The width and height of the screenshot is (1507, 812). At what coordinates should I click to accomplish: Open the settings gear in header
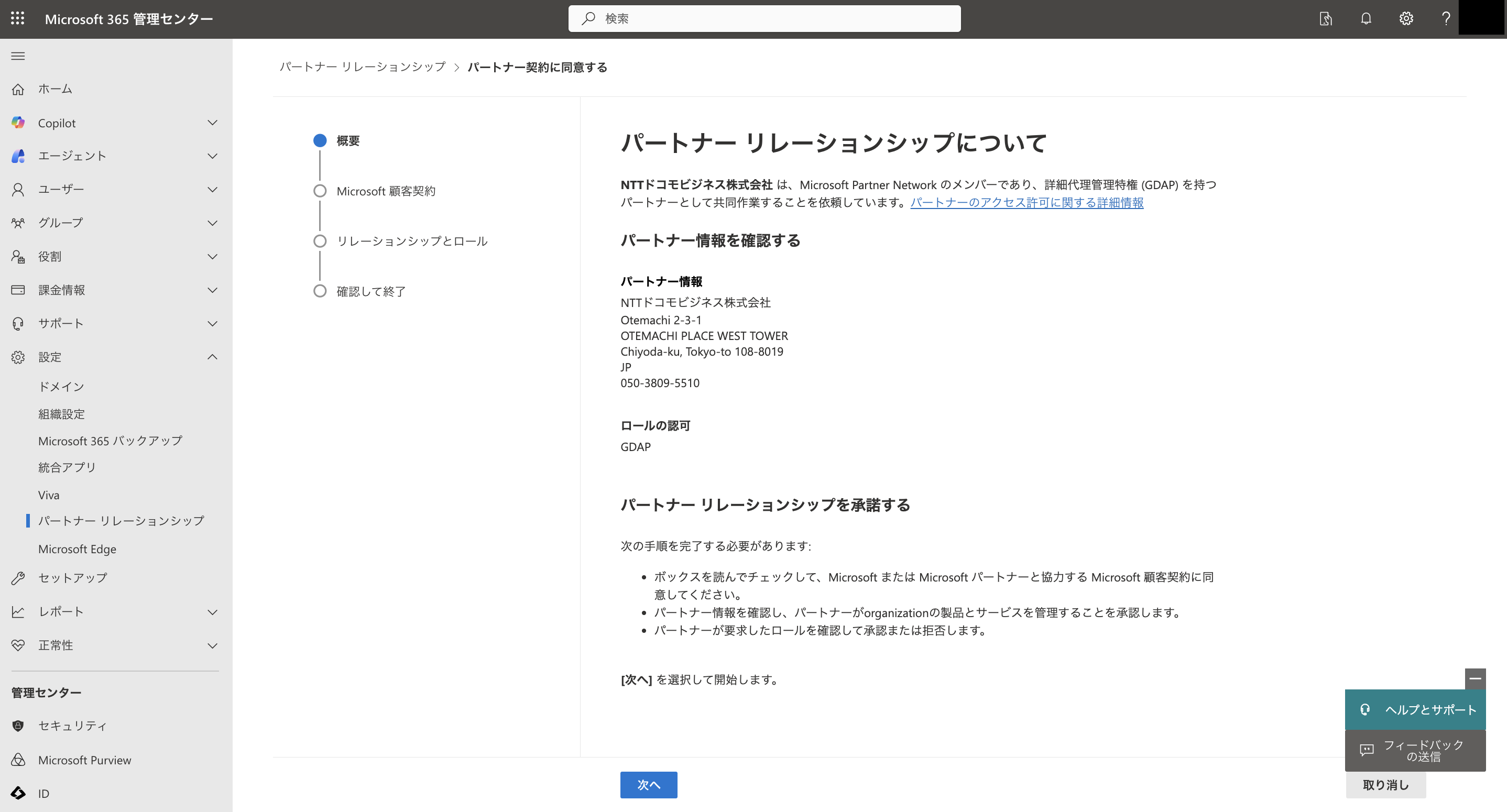(1406, 19)
